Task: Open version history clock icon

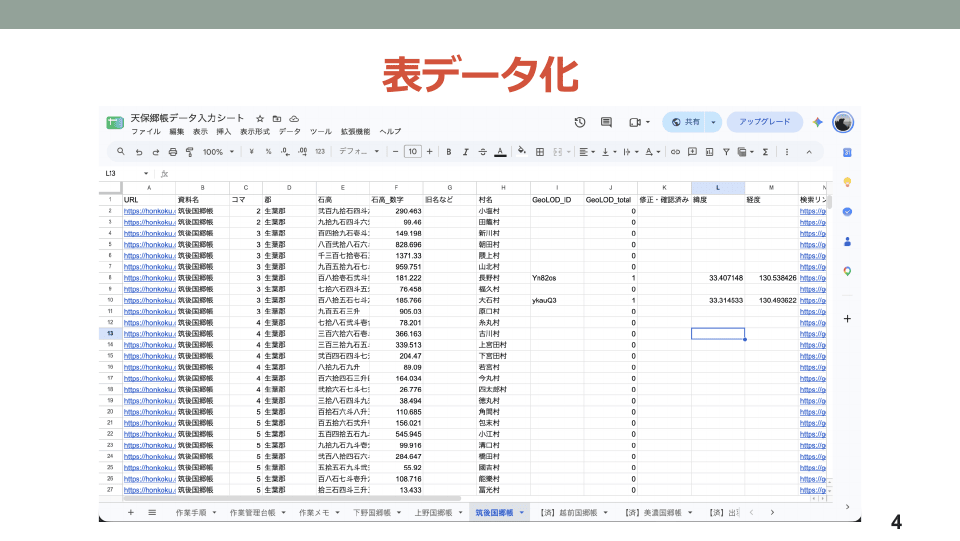Action: (580, 122)
